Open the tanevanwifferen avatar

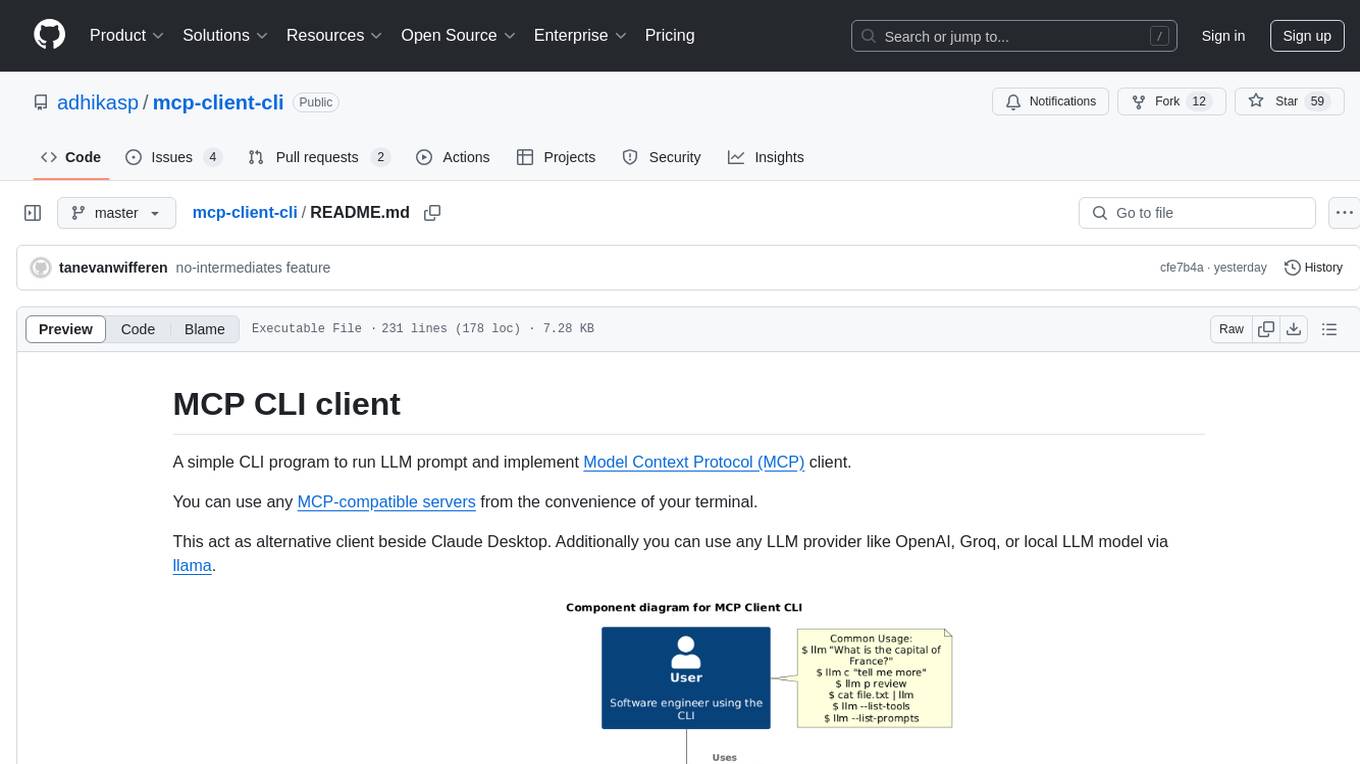tap(41, 268)
